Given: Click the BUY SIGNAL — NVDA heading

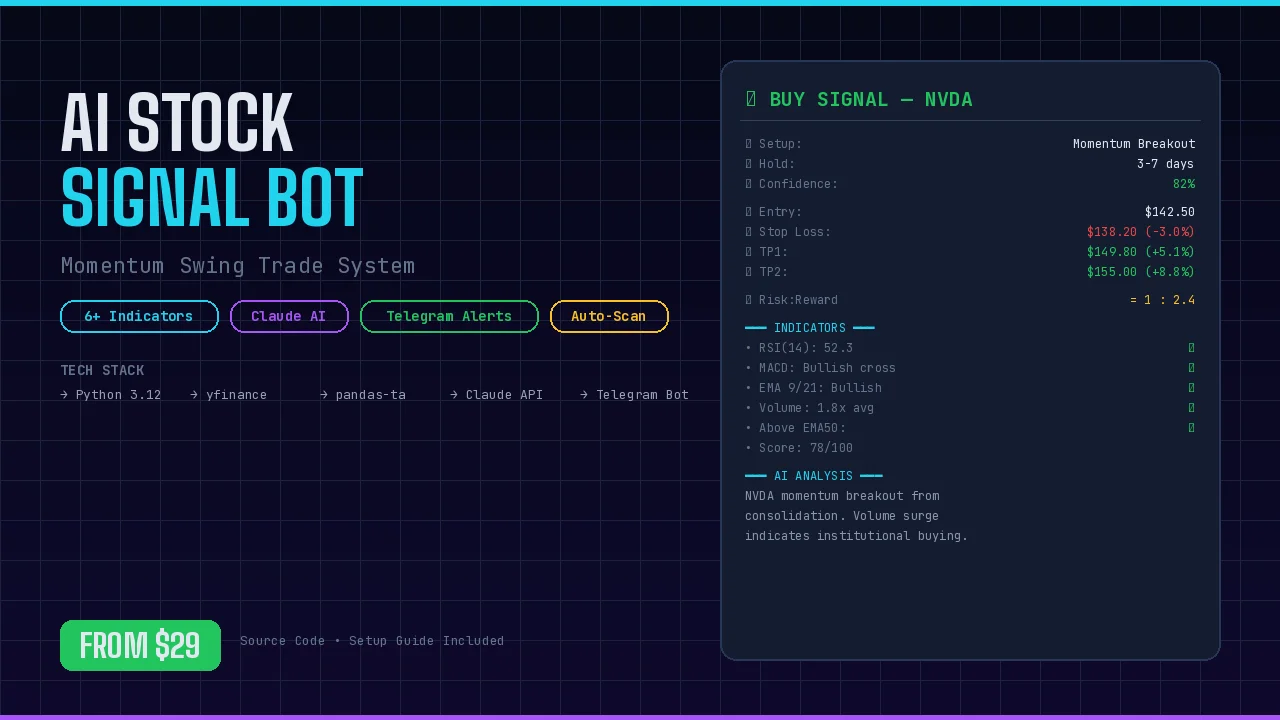Looking at the screenshot, I should pyautogui.click(x=859, y=99).
